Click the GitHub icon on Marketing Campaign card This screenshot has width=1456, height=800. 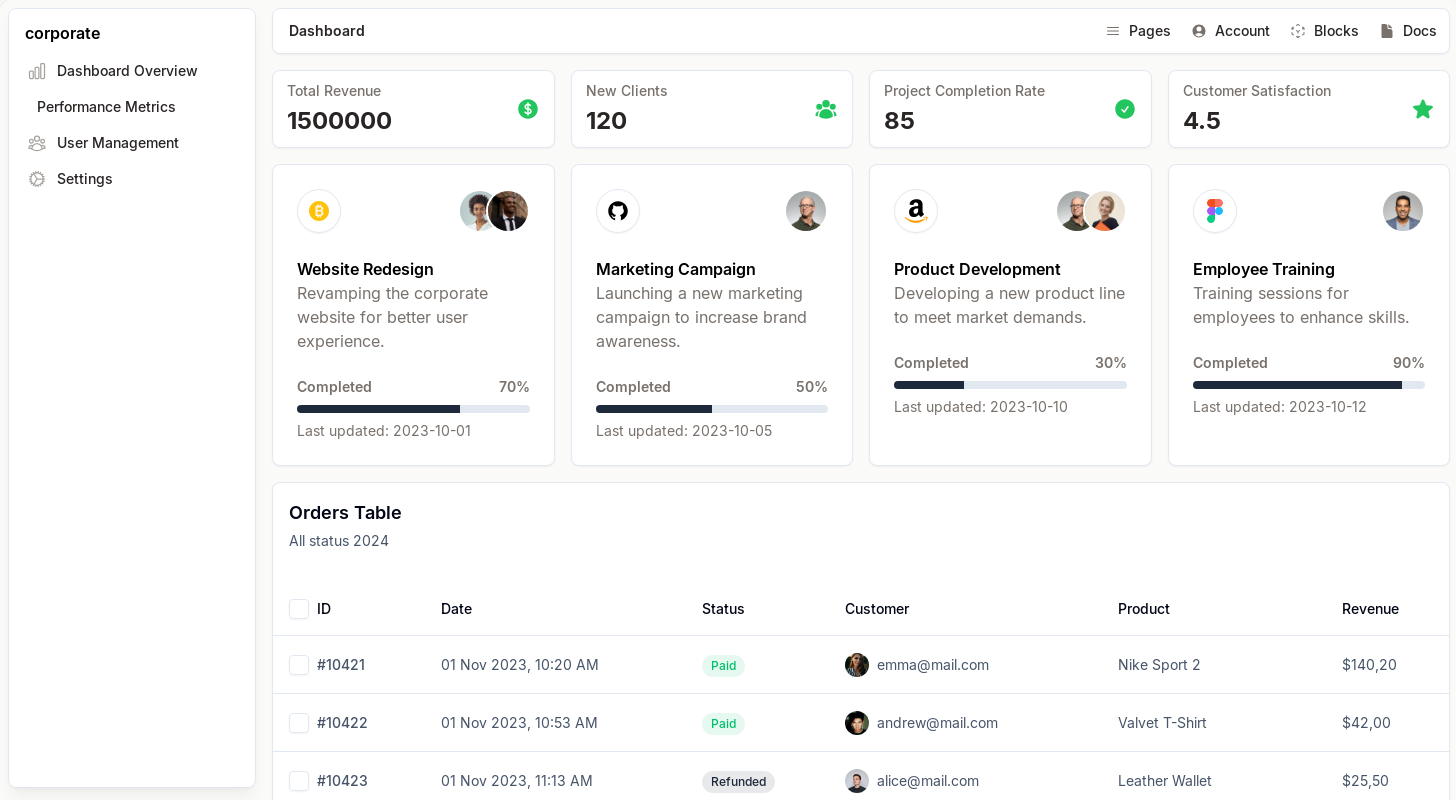(618, 211)
